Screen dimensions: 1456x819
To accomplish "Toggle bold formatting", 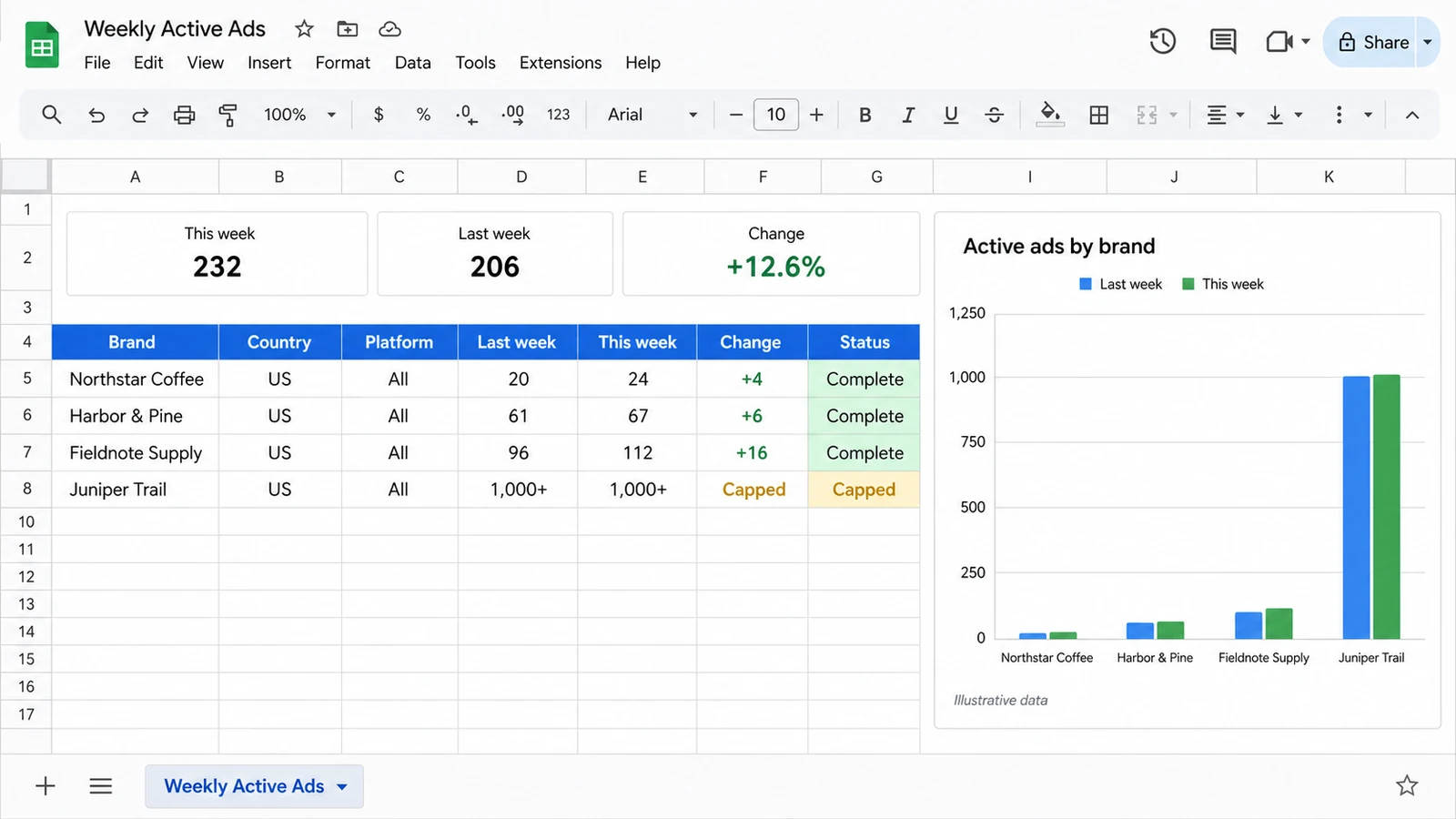I will click(865, 115).
